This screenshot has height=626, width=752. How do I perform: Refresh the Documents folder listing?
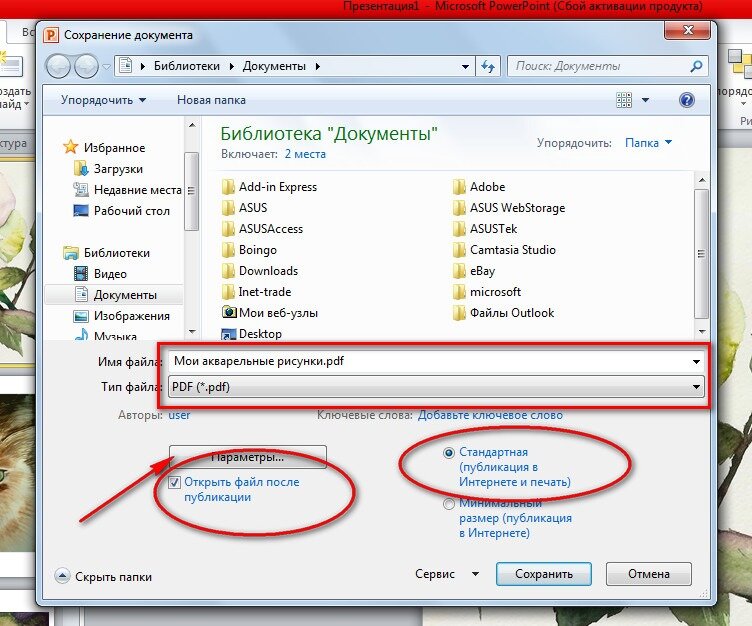[488, 66]
